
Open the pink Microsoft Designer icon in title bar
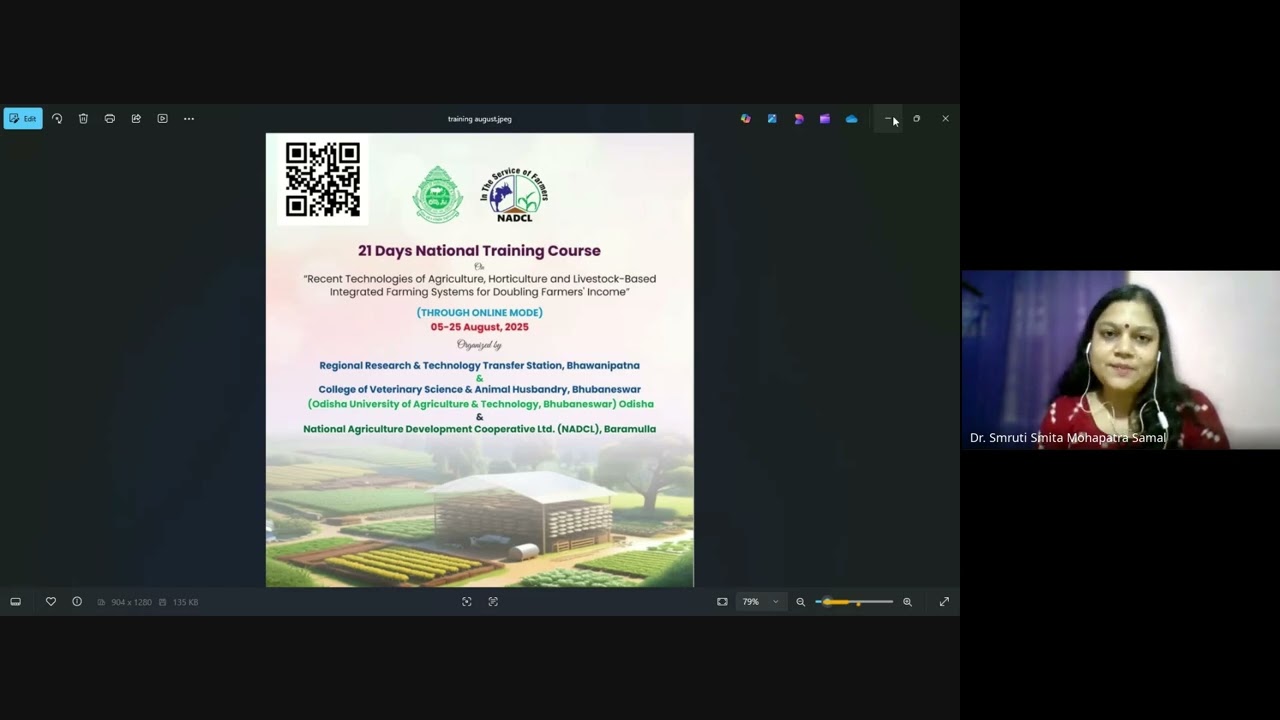[798, 118]
